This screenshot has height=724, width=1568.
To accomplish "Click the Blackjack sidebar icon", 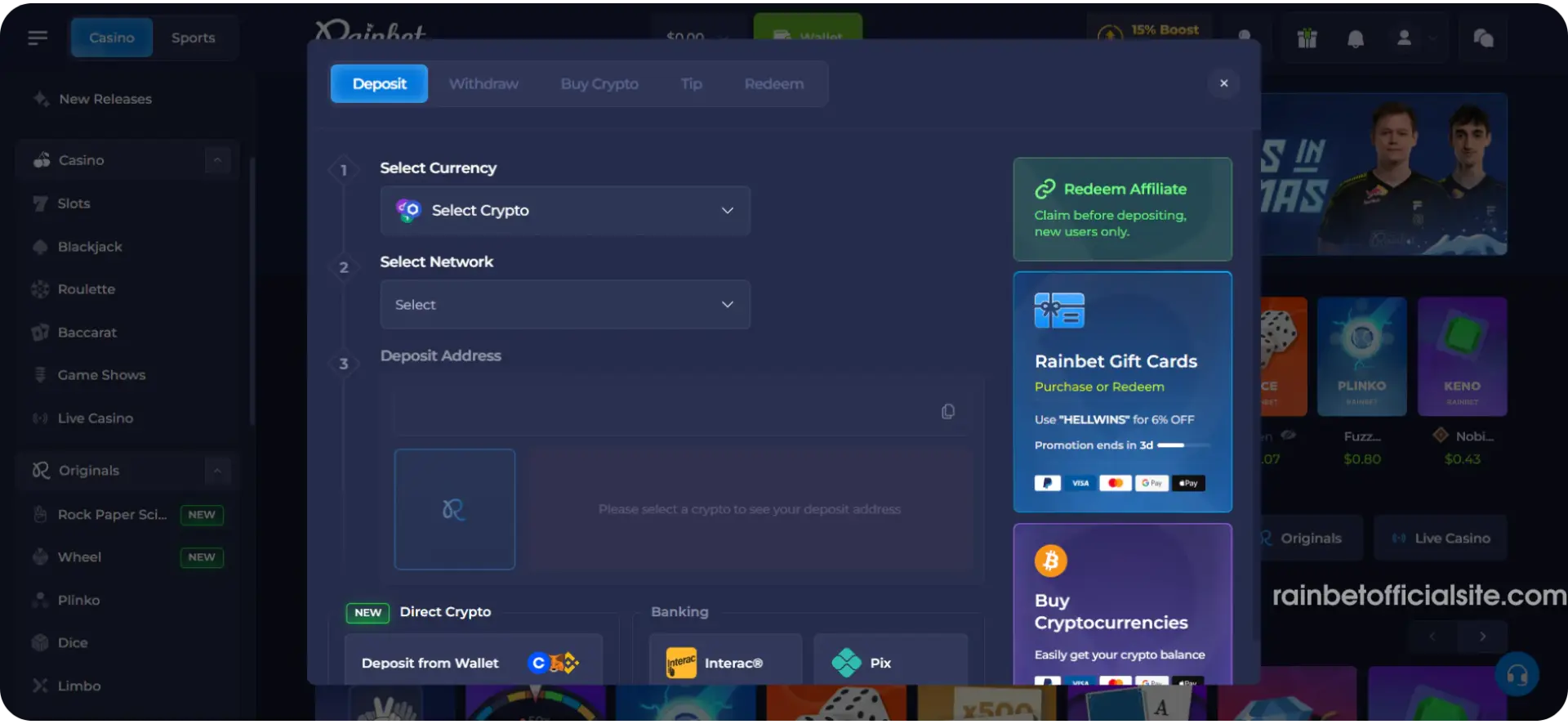I will click(x=40, y=247).
